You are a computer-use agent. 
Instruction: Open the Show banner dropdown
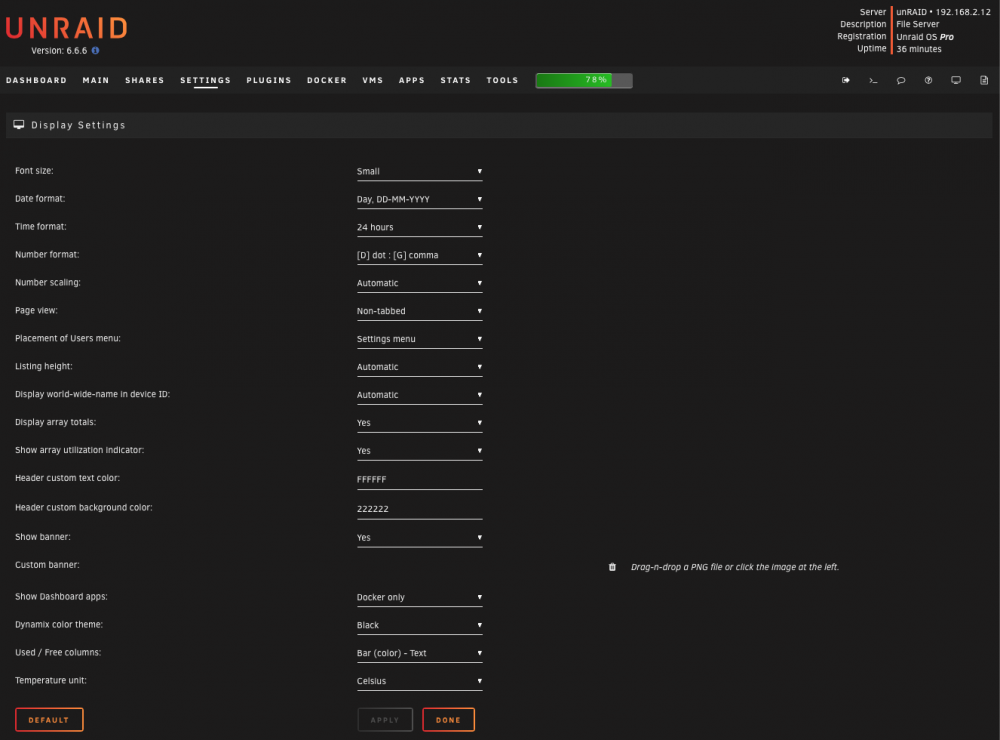(419, 538)
